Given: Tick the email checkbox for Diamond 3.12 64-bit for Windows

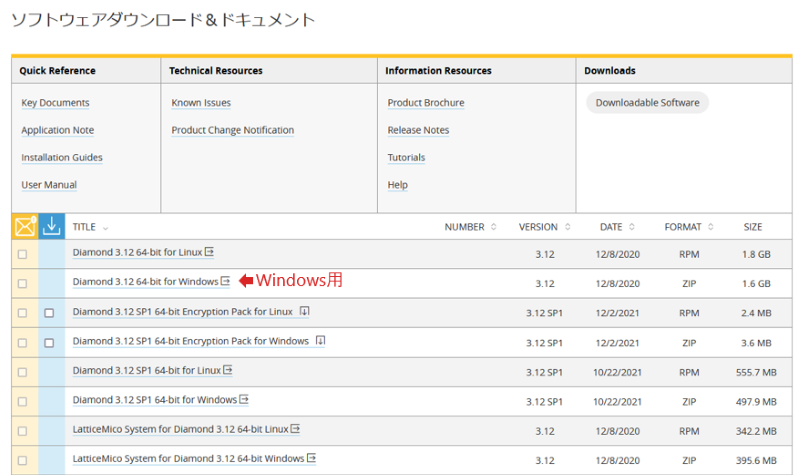Looking at the screenshot, I should click(x=22, y=283).
